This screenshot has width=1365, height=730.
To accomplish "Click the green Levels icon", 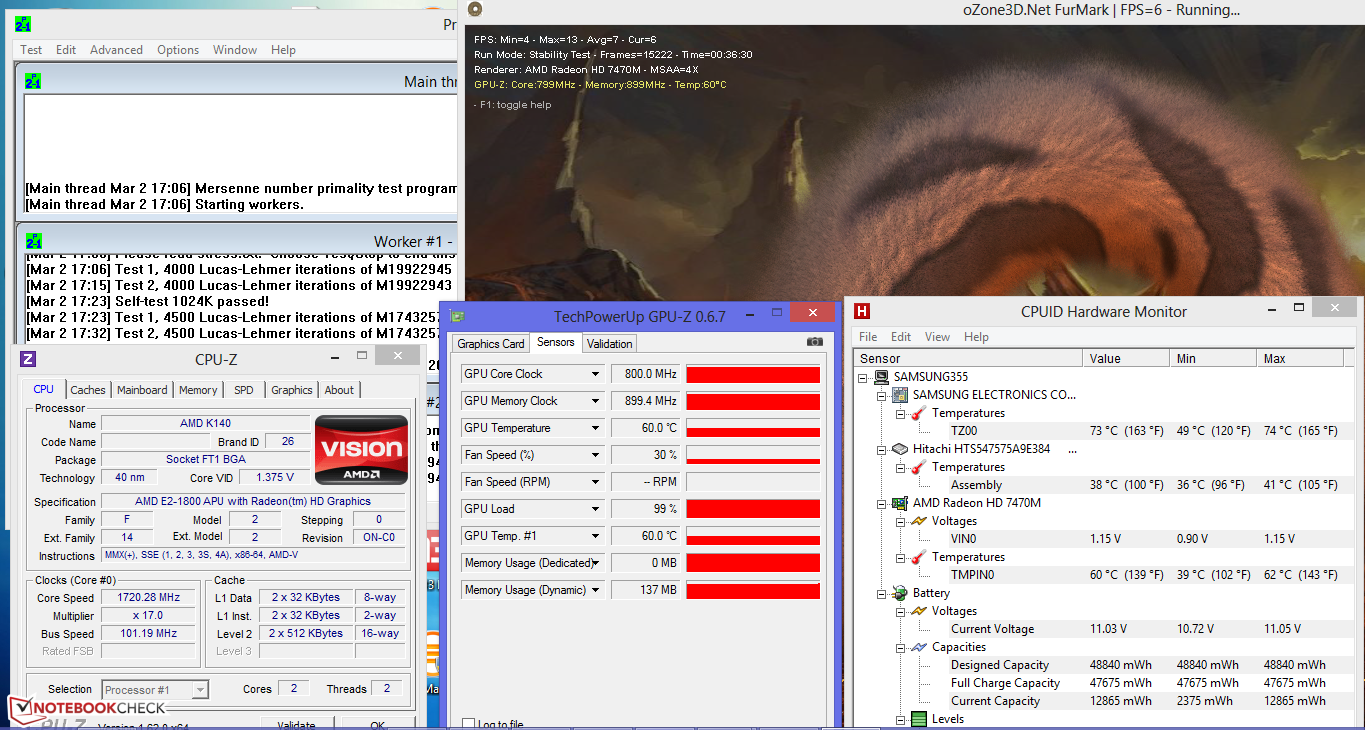I will 918,719.
